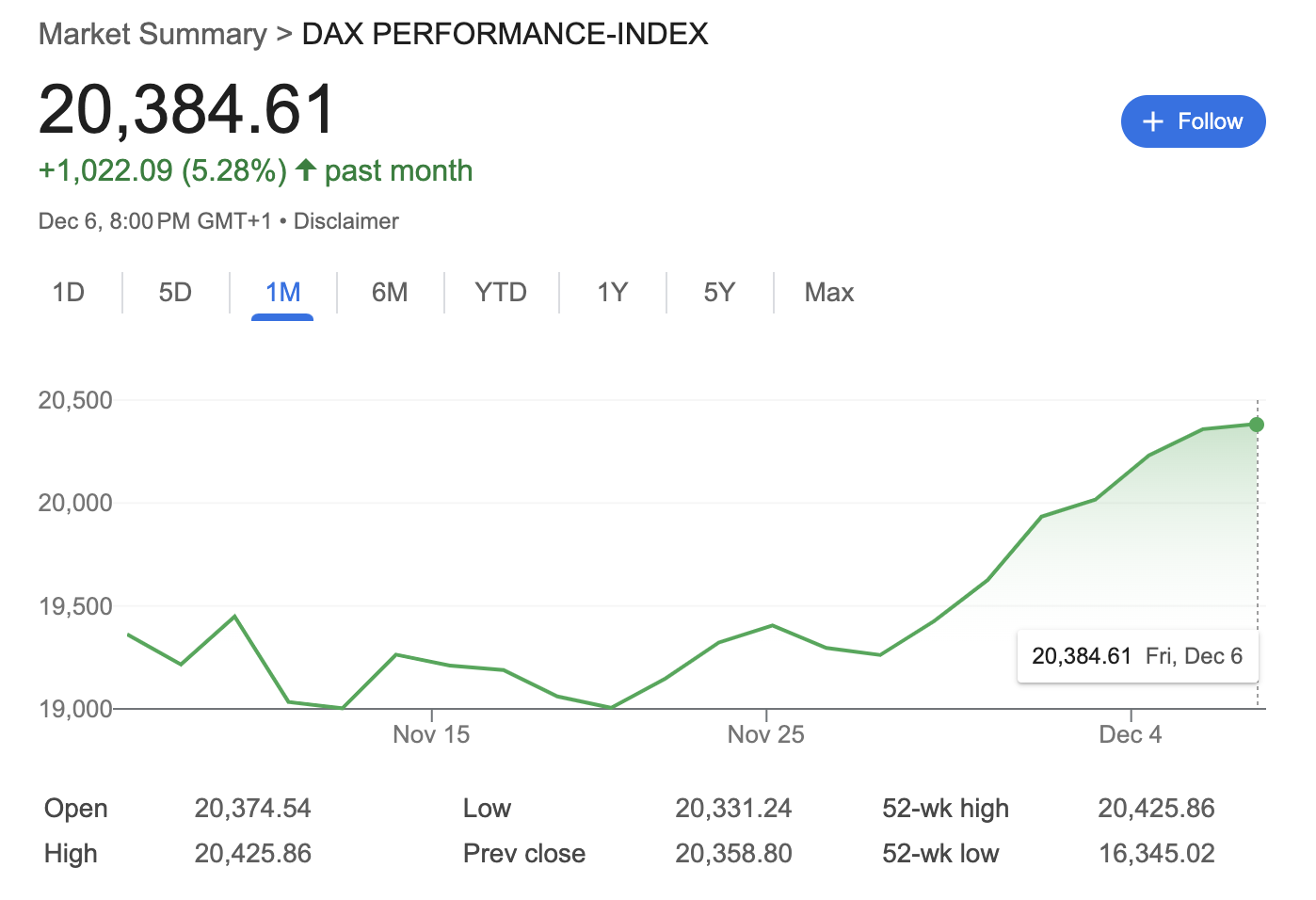Image resolution: width=1316 pixels, height=900 pixels.
Task: Click the Dec 4 axis tick label
Action: point(1130,734)
